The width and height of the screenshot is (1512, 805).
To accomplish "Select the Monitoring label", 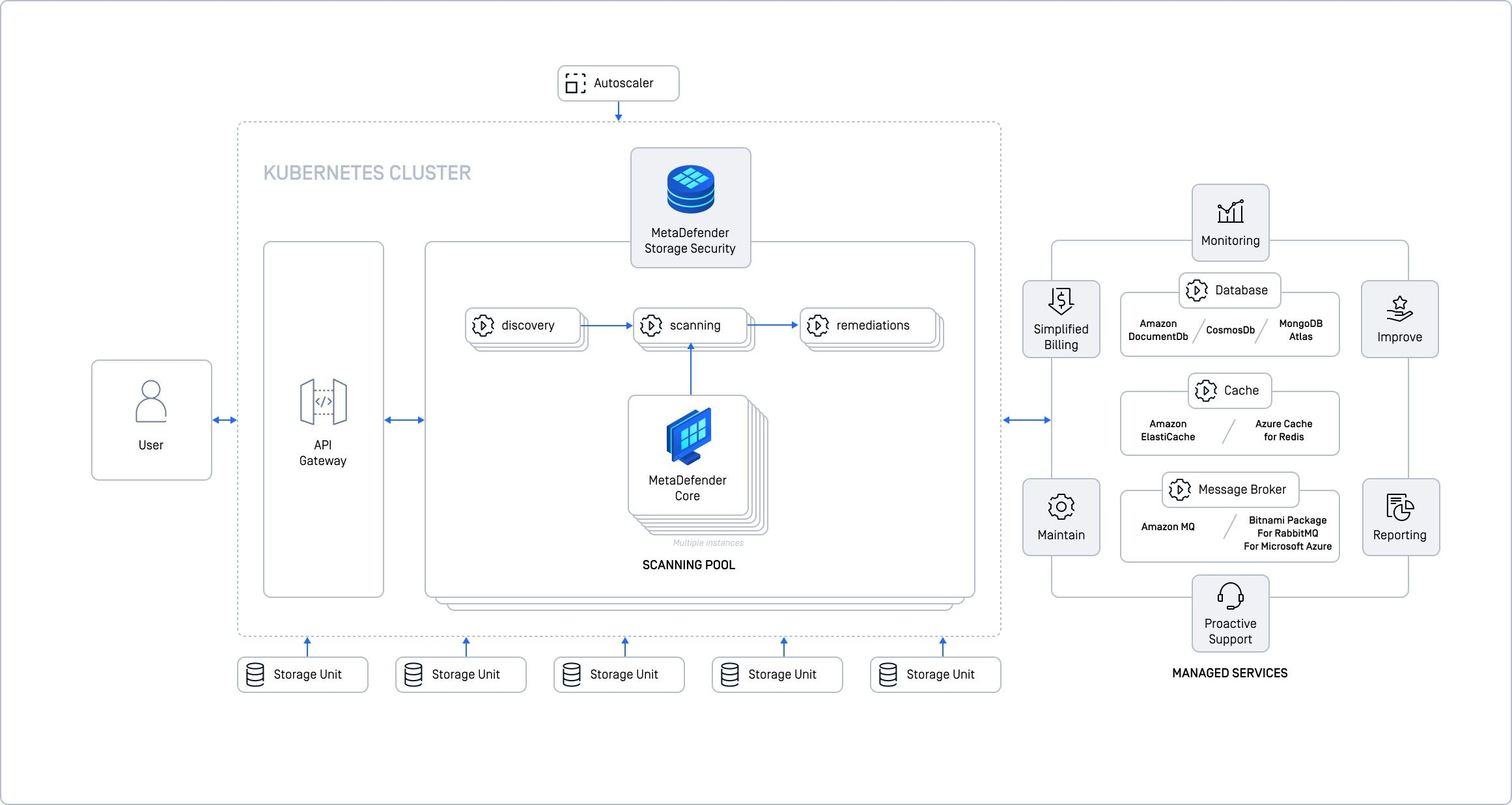I will tap(1231, 241).
